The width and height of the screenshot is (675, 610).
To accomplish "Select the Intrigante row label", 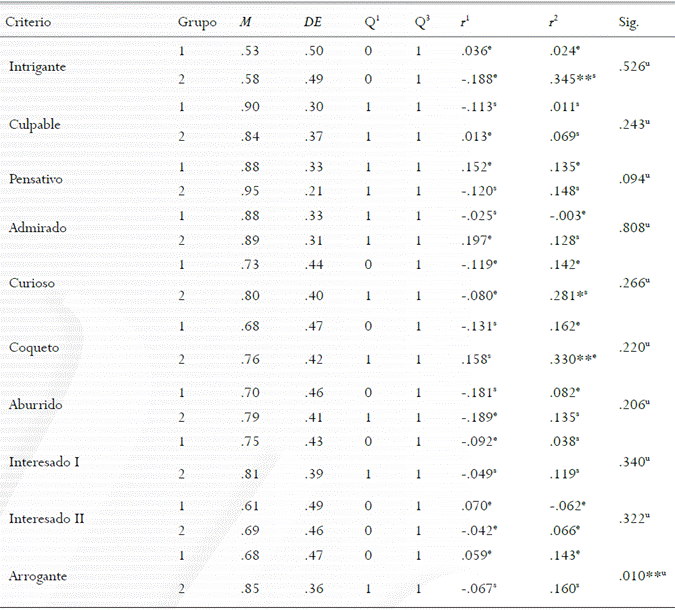I will pos(38,66).
